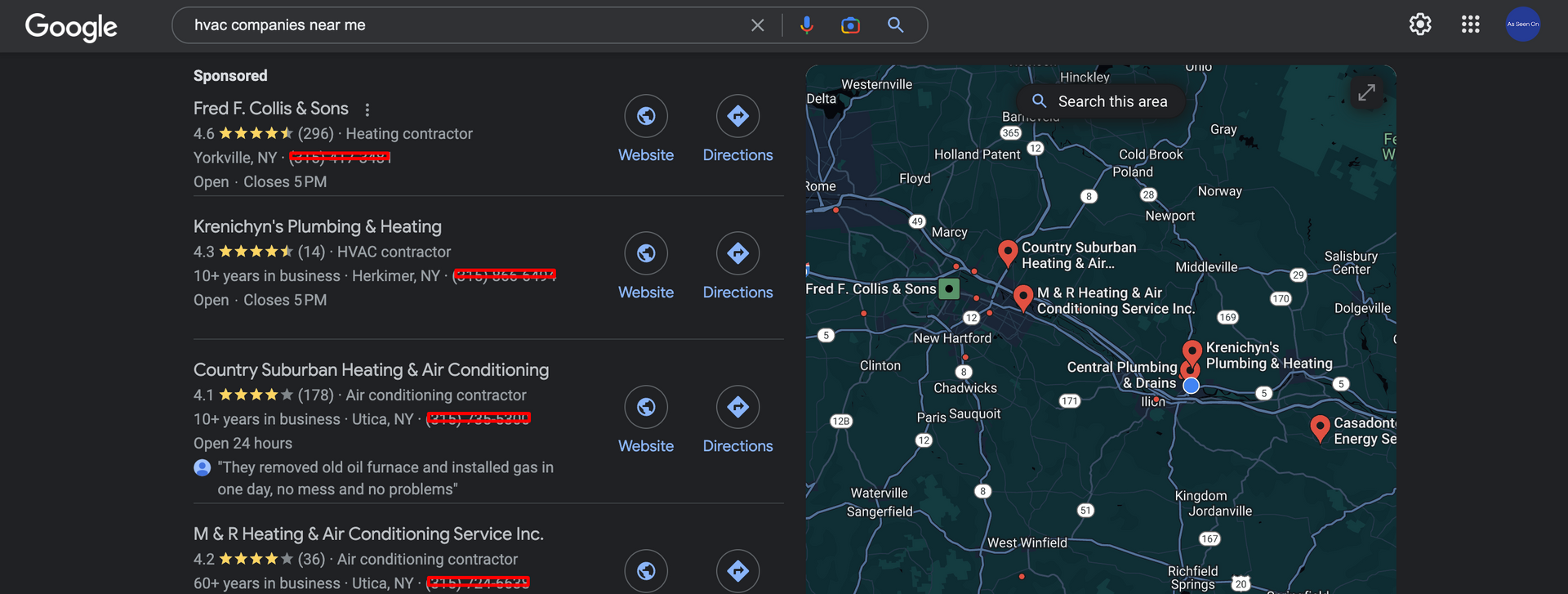Open the settings gear menu
This screenshot has height=594, width=1568.
point(1420,25)
